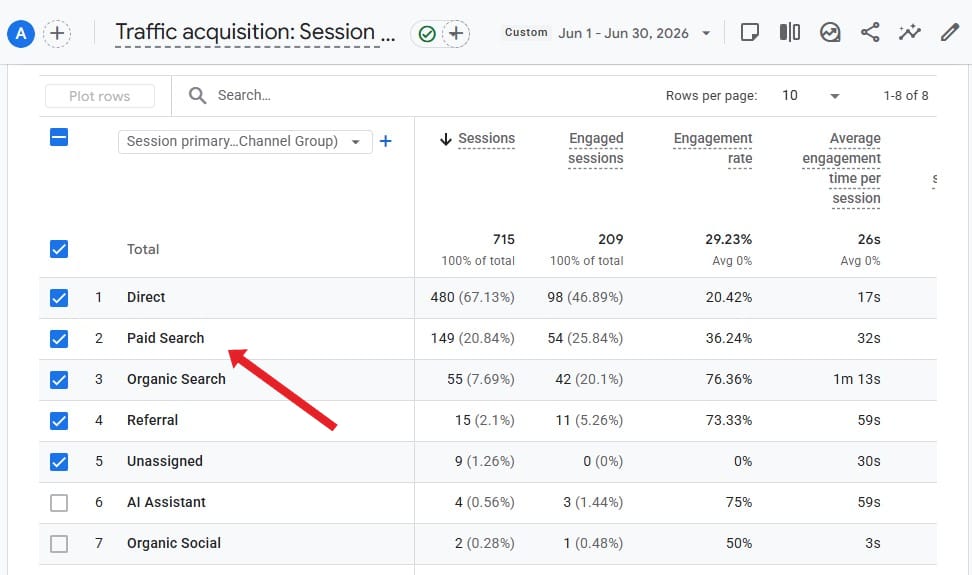The width and height of the screenshot is (972, 575).
Task: Click the 1m 13s engagement time cell
Action: [857, 379]
